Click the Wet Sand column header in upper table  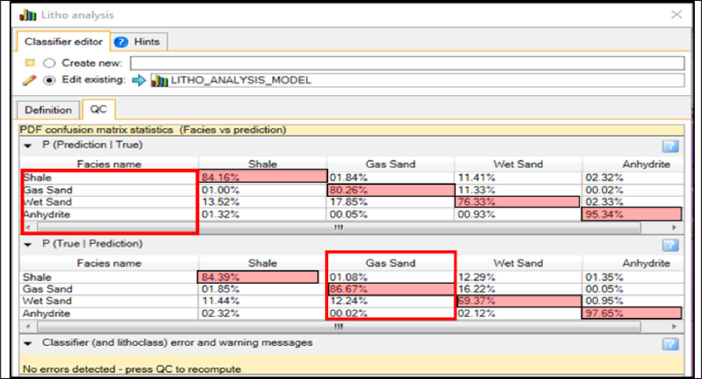tap(518, 164)
